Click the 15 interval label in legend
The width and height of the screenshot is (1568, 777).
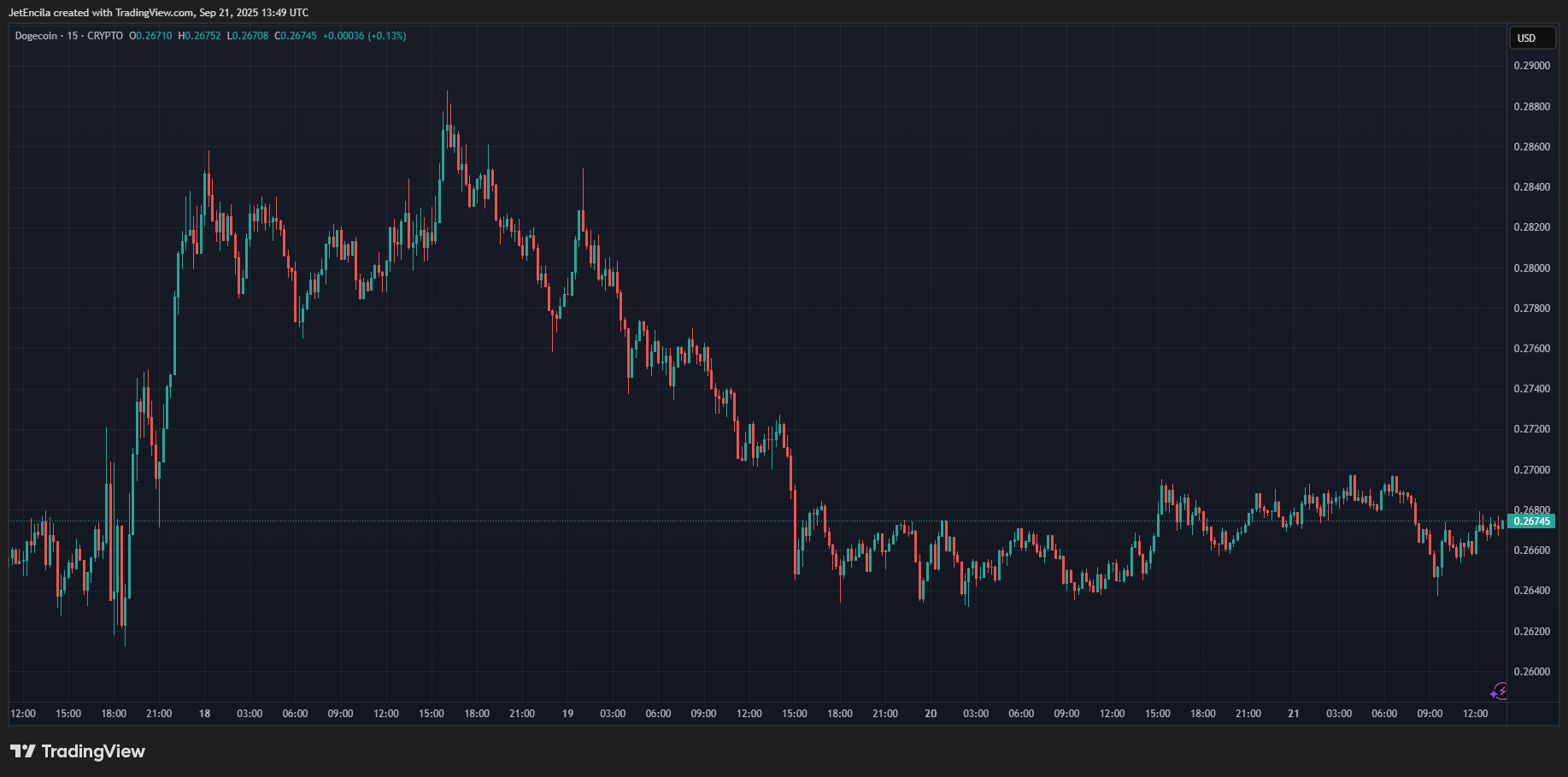pyautogui.click(x=72, y=36)
